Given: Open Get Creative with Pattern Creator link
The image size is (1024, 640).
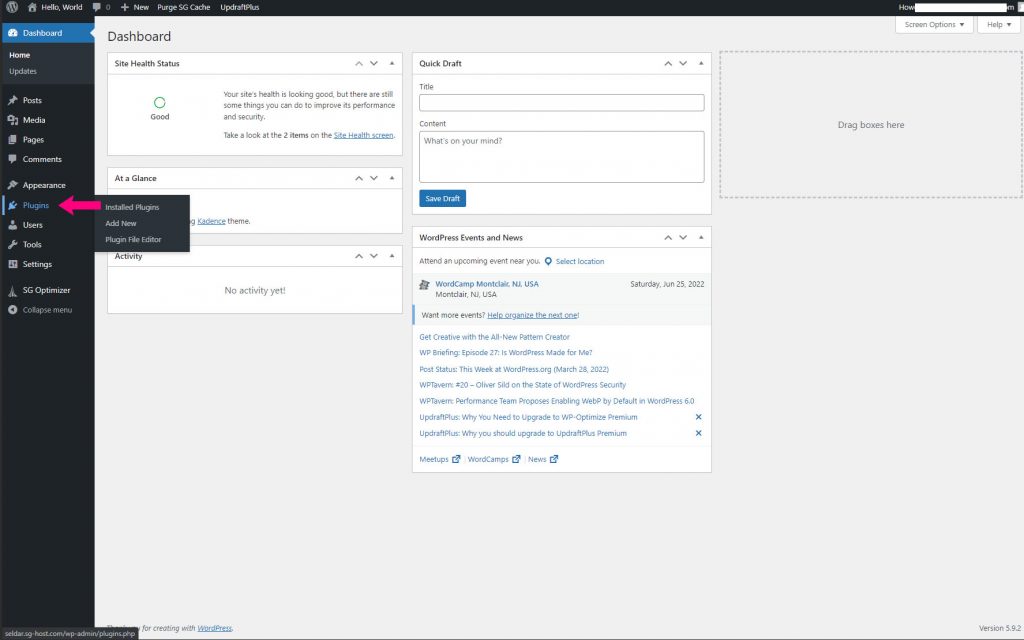Looking at the screenshot, I should 494,337.
